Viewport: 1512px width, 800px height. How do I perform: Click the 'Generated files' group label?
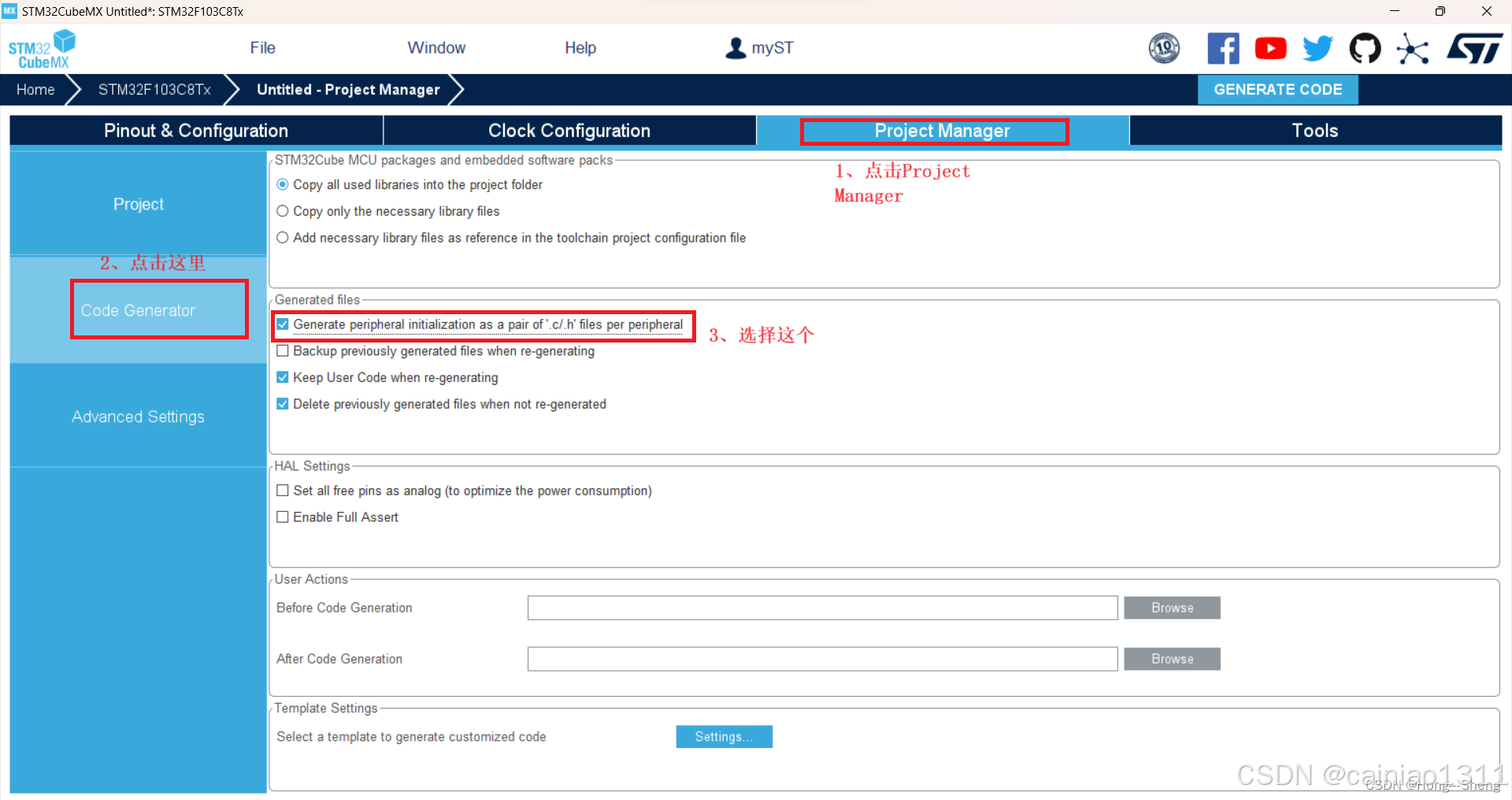pyautogui.click(x=317, y=300)
